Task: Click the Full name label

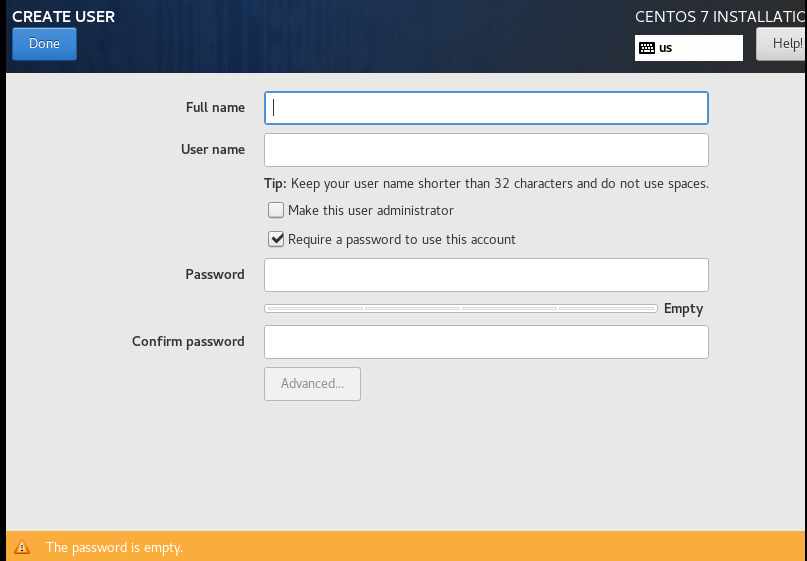Action: coord(215,108)
